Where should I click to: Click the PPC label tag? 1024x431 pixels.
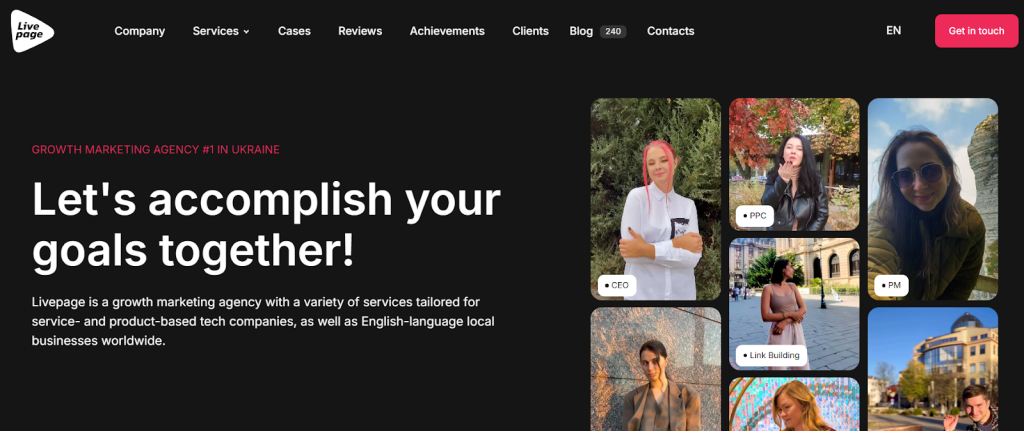point(754,216)
